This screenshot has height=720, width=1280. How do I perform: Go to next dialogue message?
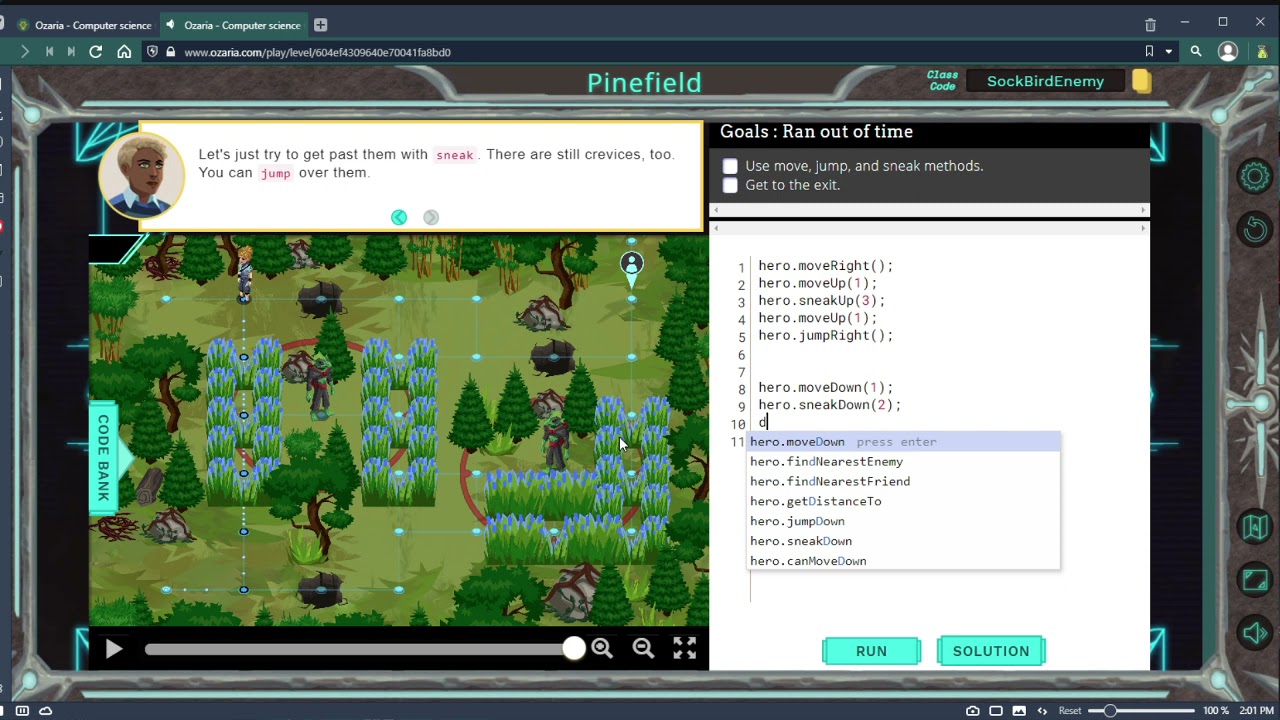[431, 217]
